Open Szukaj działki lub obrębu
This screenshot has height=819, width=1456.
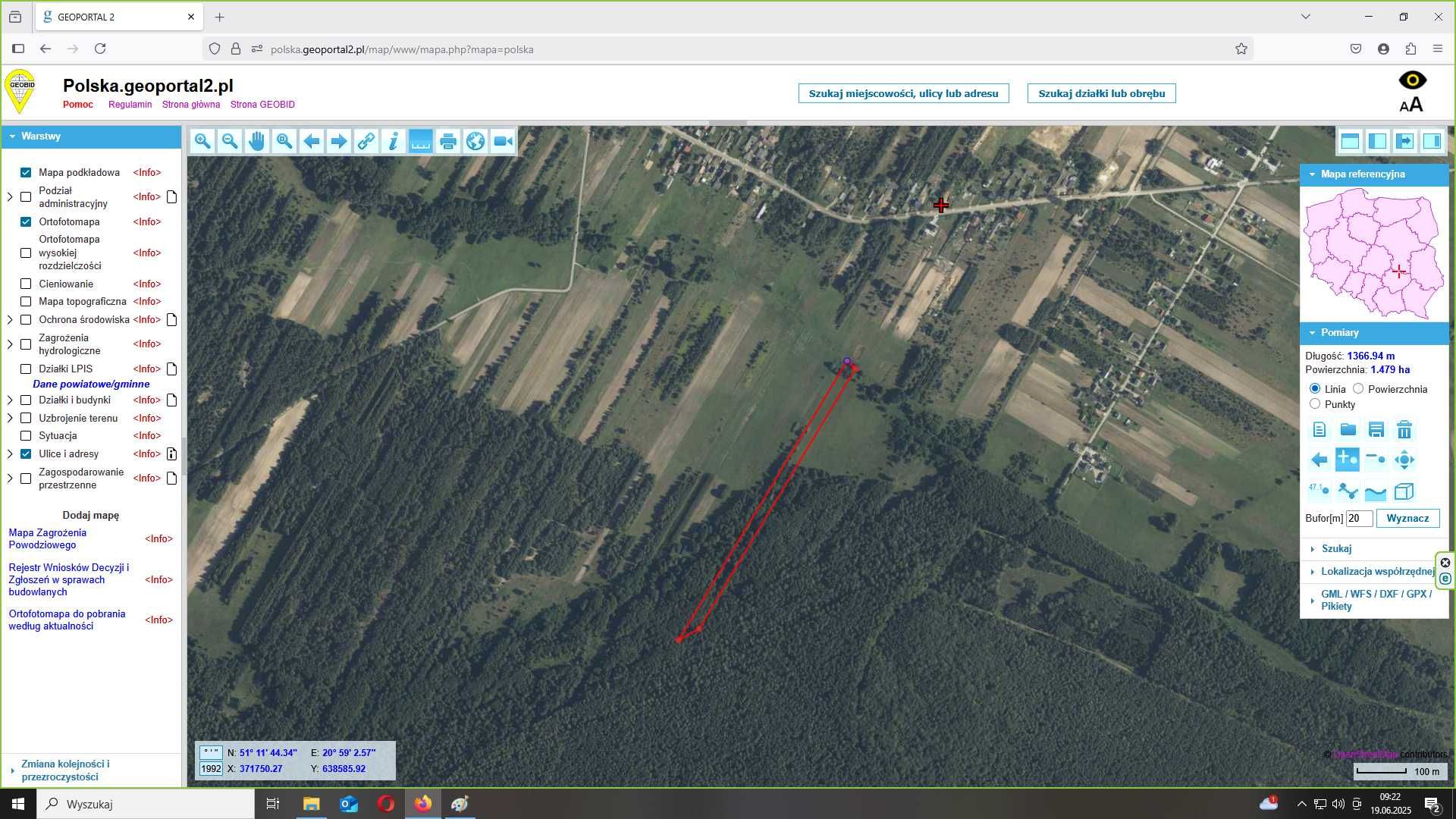[x=1101, y=93]
